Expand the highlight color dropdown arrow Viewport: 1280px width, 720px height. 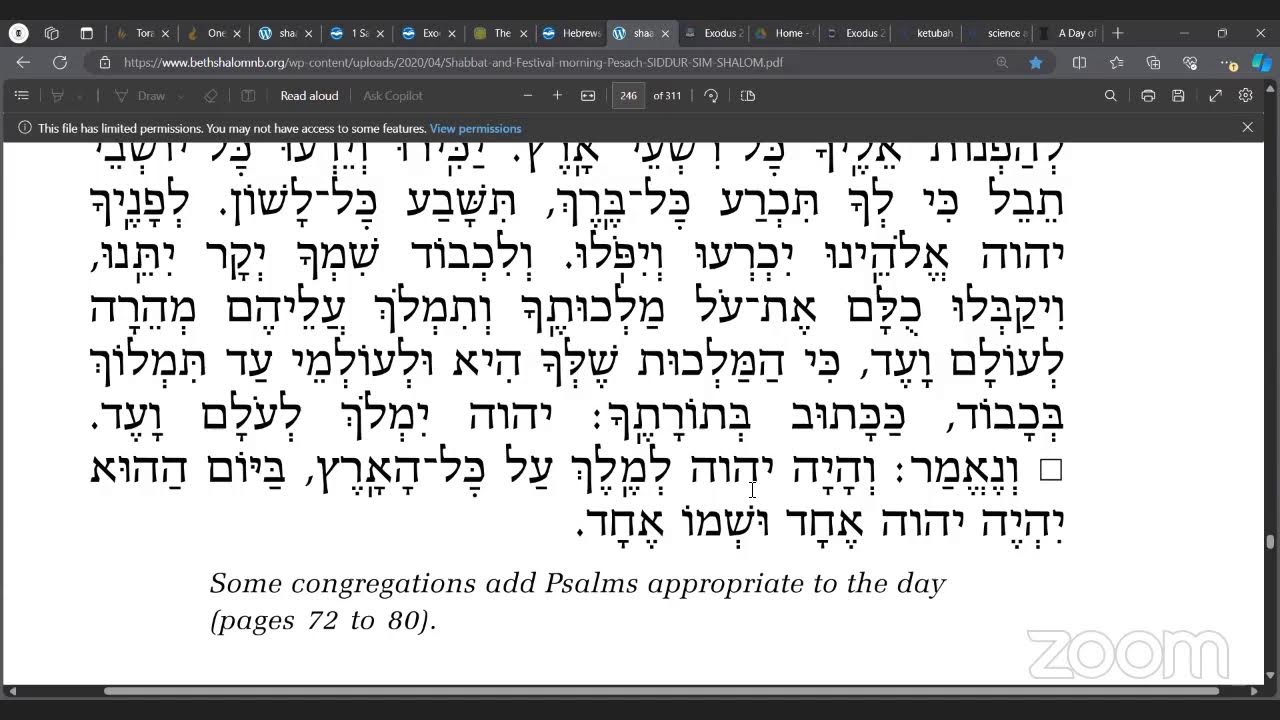tap(82, 96)
